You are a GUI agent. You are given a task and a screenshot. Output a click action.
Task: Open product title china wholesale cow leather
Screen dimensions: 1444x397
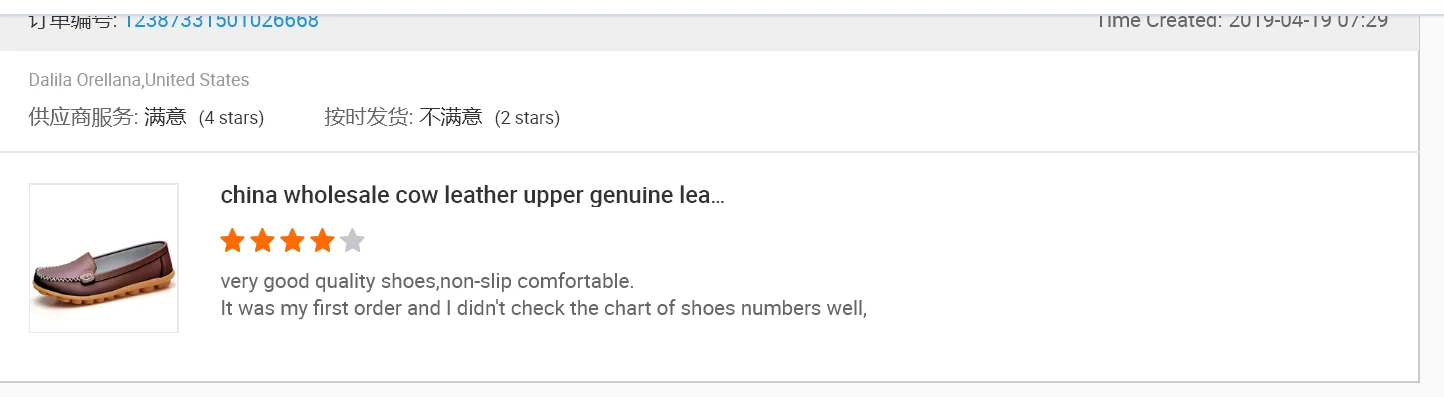pyautogui.click(x=472, y=195)
